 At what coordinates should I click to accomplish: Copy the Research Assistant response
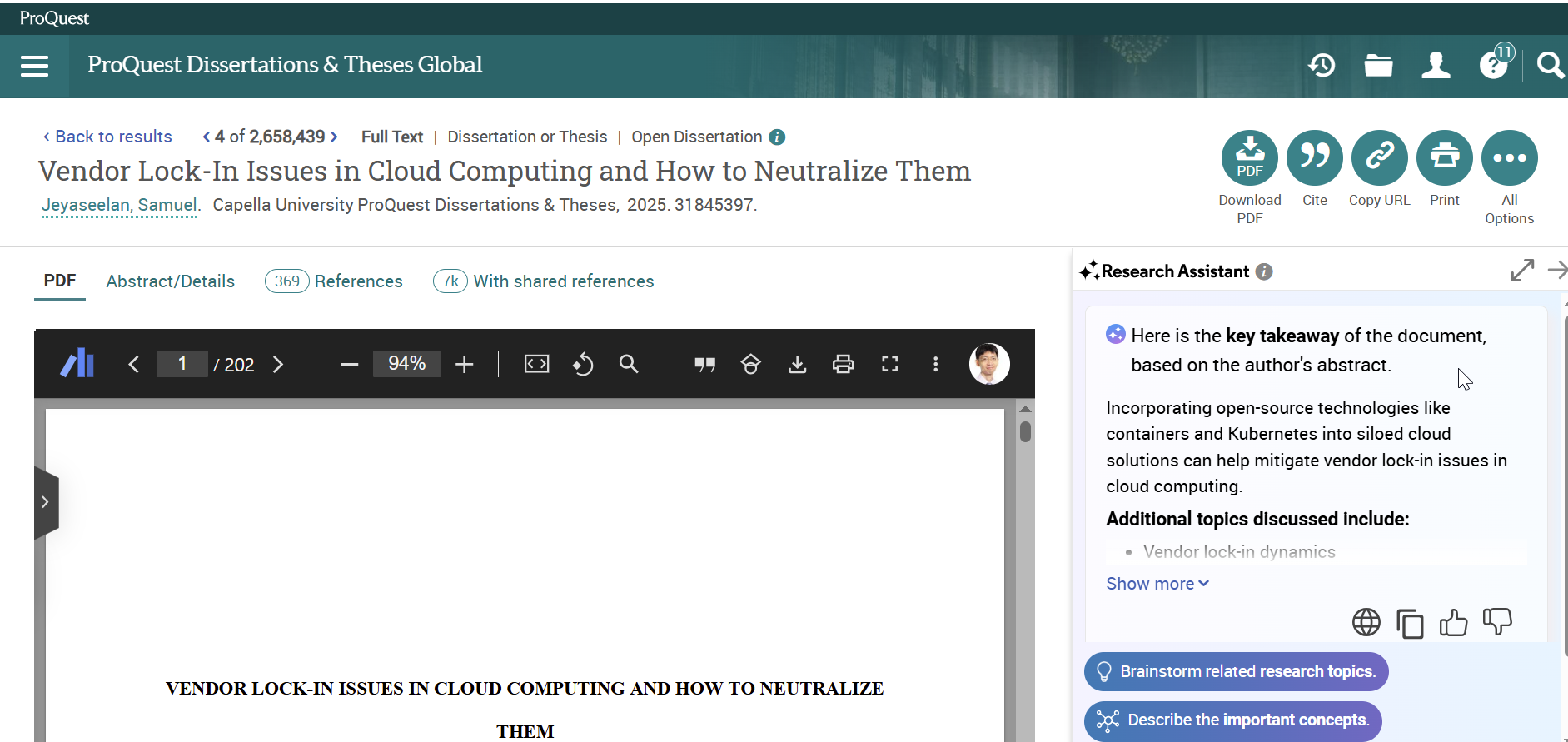click(x=1409, y=623)
